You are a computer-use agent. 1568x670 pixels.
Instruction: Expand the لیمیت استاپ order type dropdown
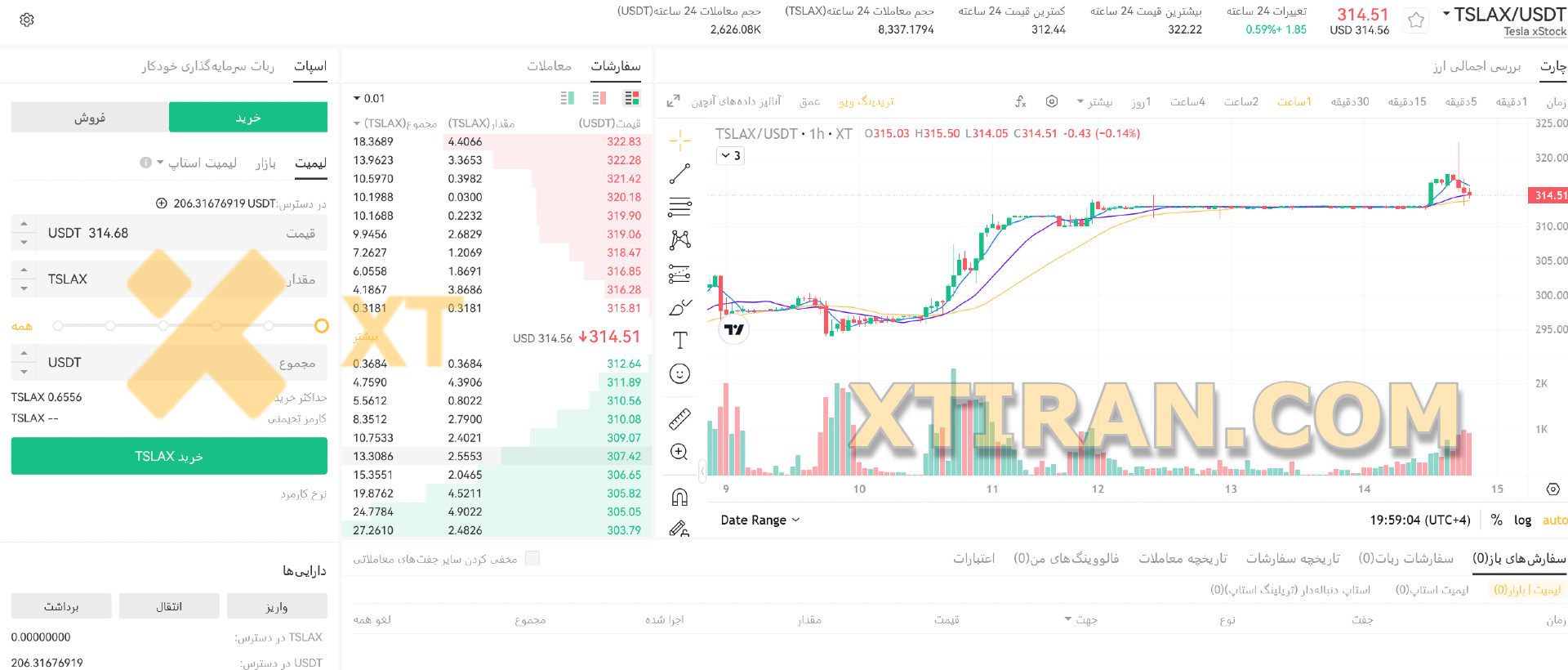click(160, 163)
